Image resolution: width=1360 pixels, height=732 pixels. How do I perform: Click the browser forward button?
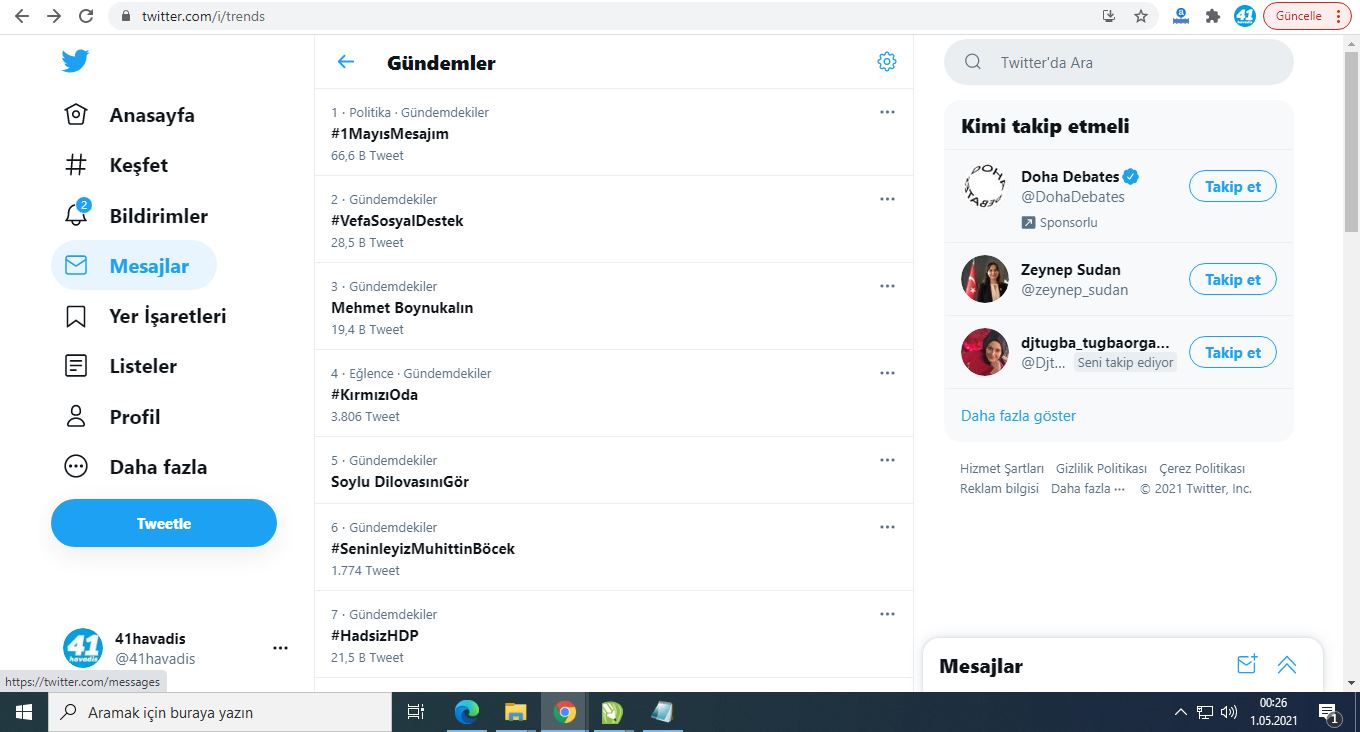54,16
